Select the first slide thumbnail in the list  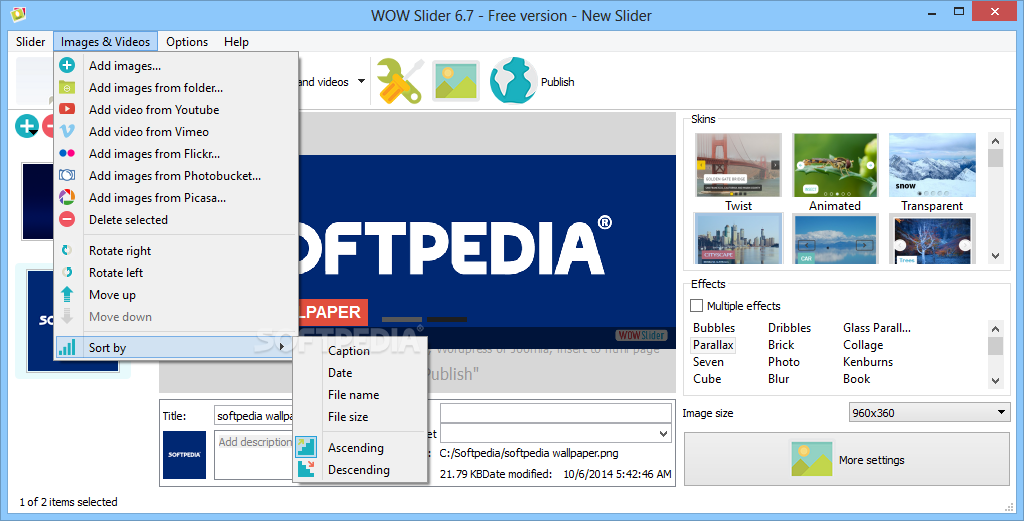38,202
